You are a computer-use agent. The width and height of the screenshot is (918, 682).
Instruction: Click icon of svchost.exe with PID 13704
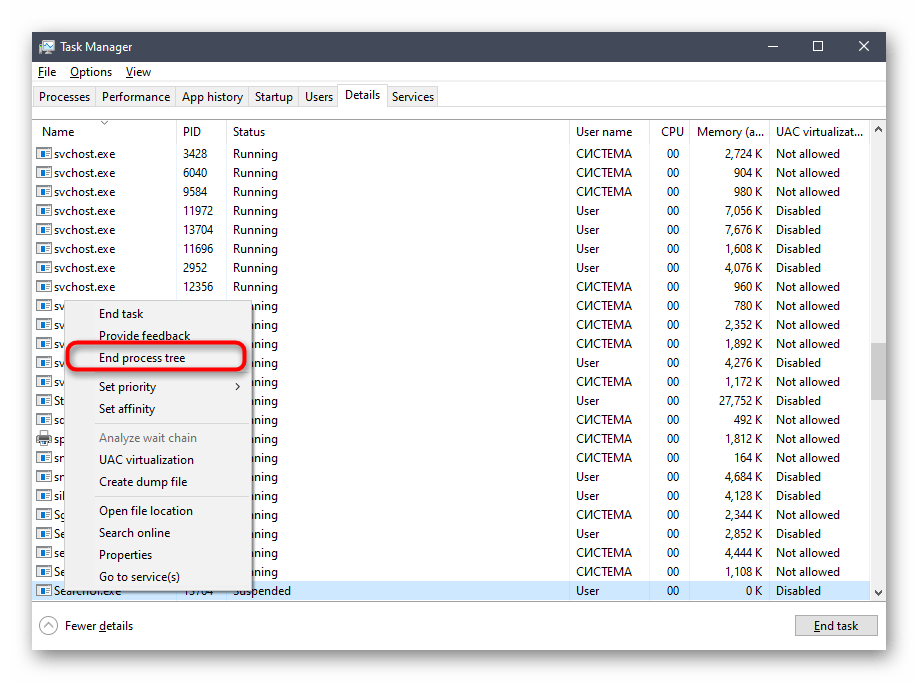click(44, 230)
